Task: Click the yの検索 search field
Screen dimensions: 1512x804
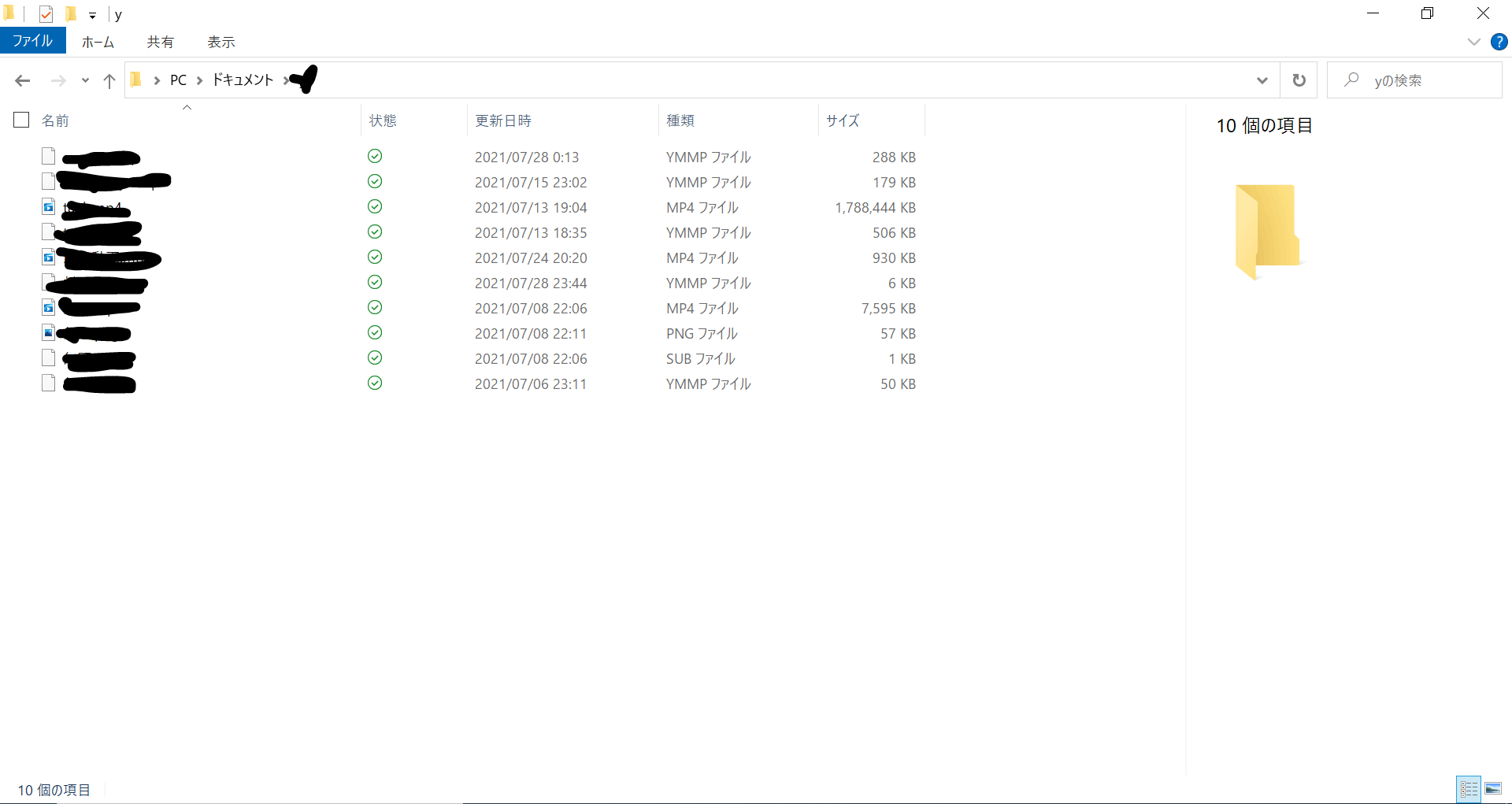Action: [x=1414, y=80]
